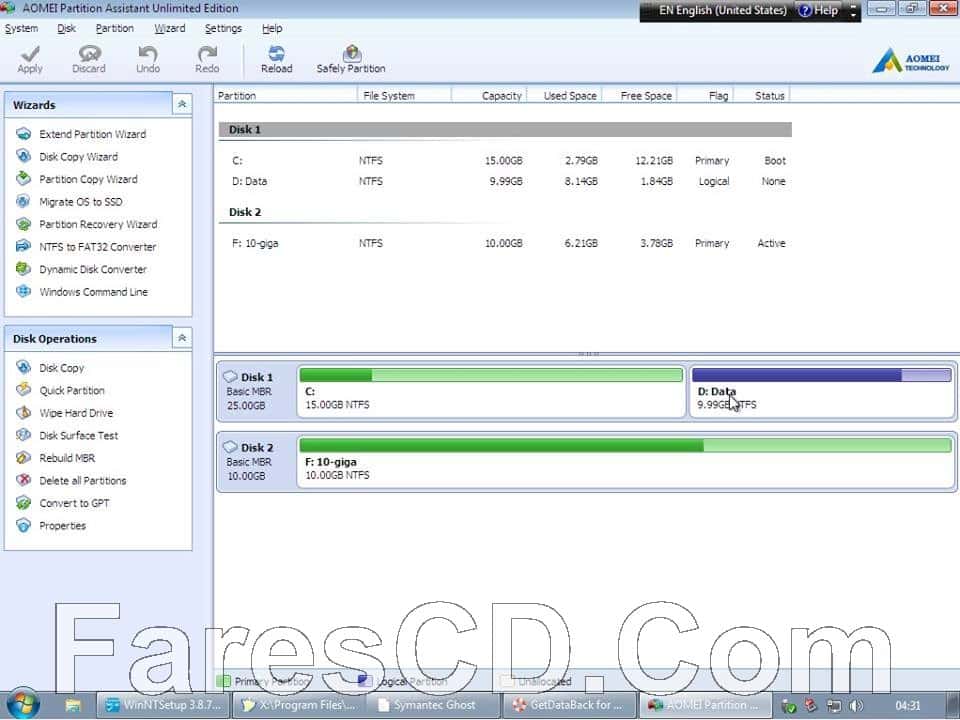Screen dimensions: 960x720
Task: Click Disk Copy under Disk Operations
Action: click(x=61, y=368)
